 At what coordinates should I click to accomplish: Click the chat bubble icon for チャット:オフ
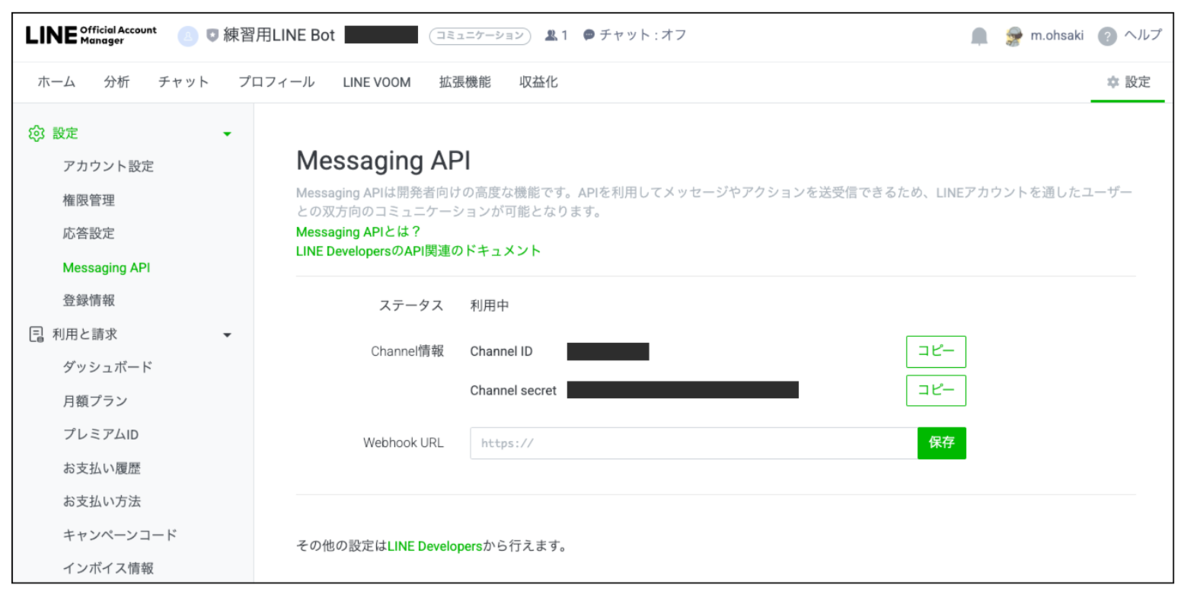589,35
